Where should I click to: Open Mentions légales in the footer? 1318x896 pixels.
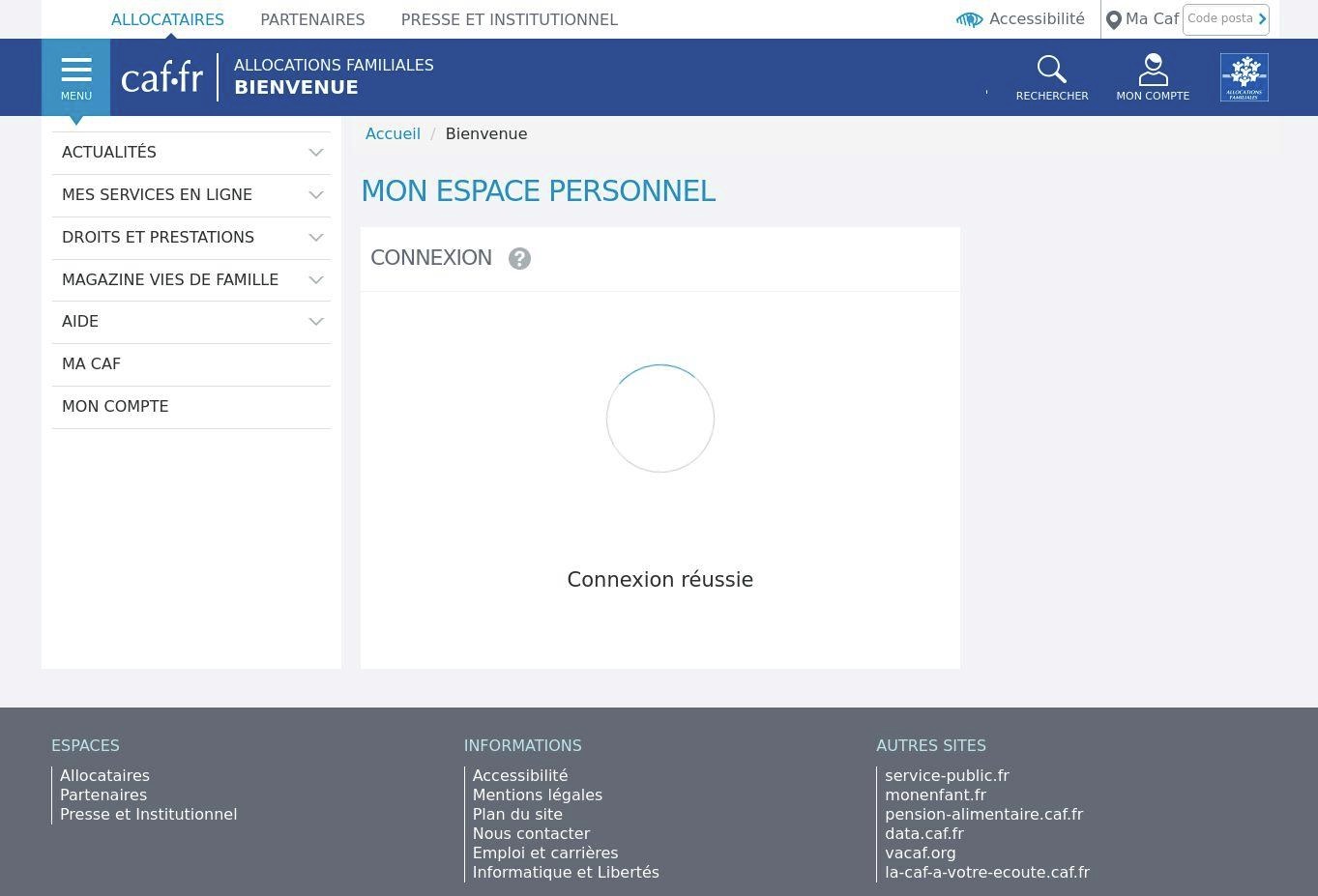tap(538, 795)
